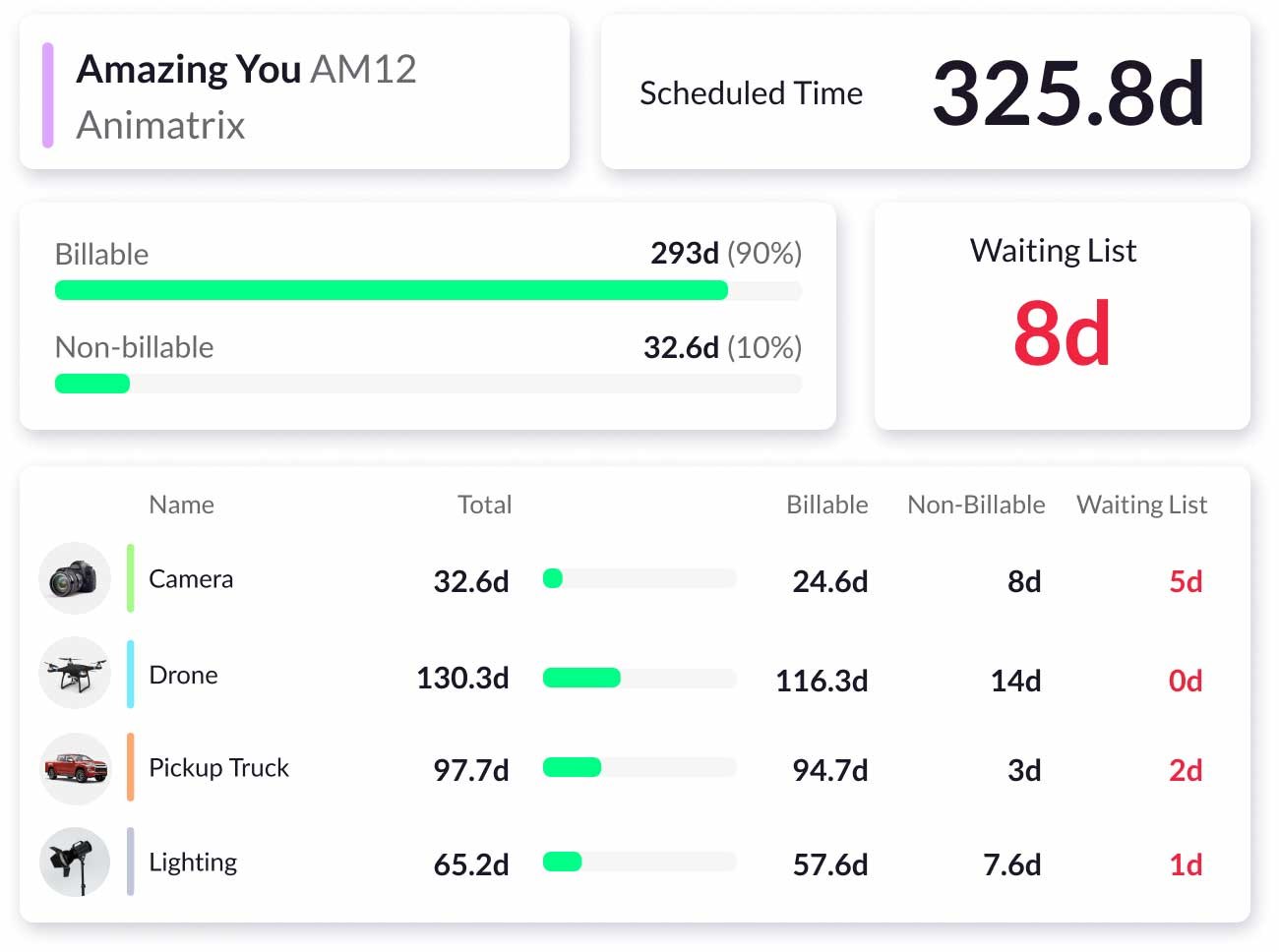The width and height of the screenshot is (1279, 952).
Task: Click the Pickup Truck image icon
Action: [75, 768]
